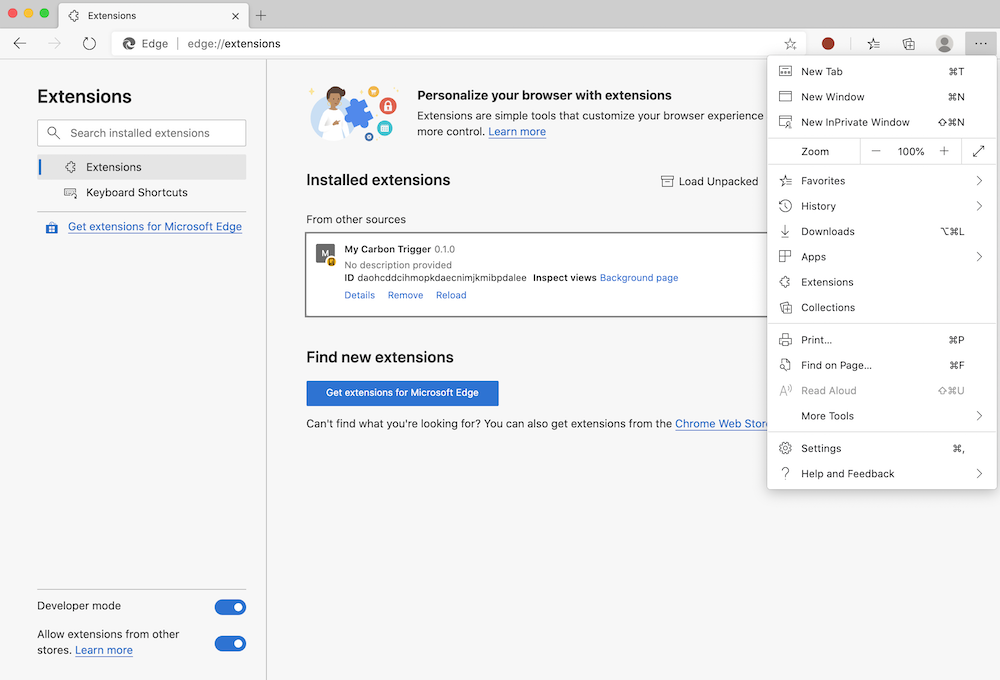The width and height of the screenshot is (1000, 680).
Task: Disable Developer mode
Action: point(230,607)
